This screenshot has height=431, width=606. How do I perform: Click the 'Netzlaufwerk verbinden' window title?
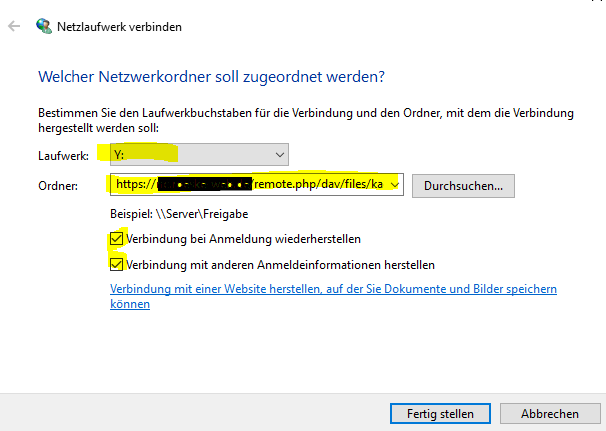coord(119,27)
